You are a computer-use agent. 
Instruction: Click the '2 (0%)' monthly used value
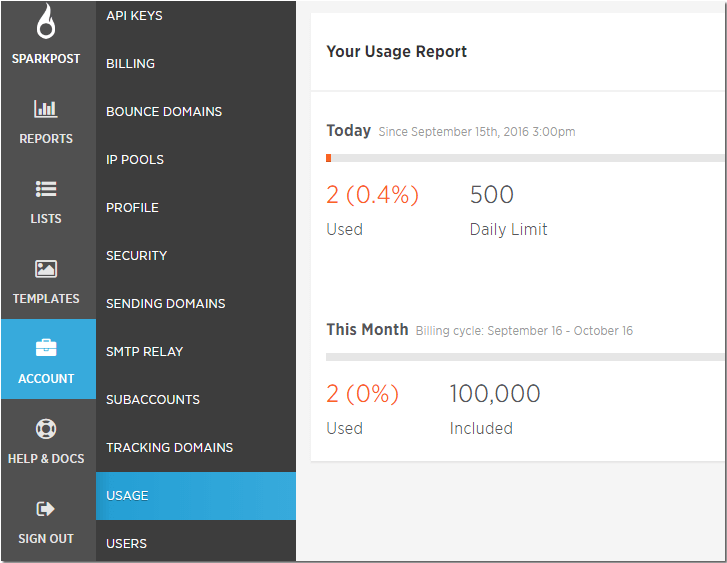[x=362, y=394]
